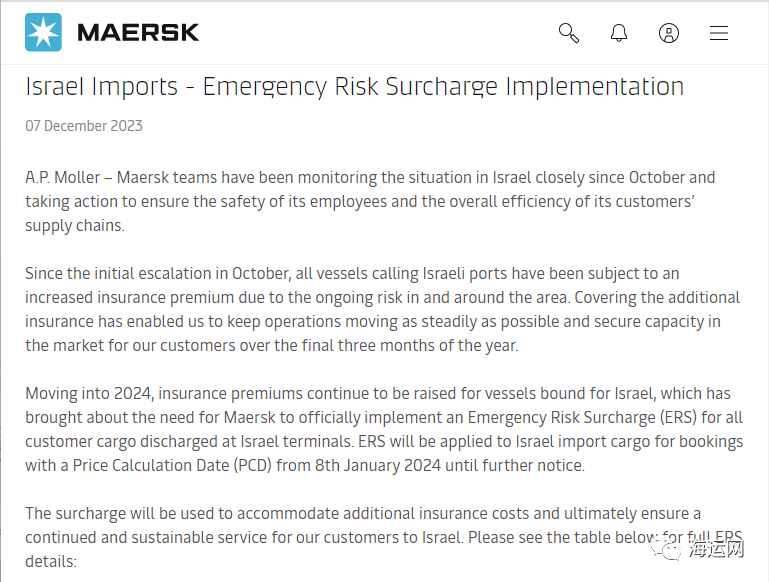Open the user account icon
This screenshot has height=582, width=769.
[669, 33]
